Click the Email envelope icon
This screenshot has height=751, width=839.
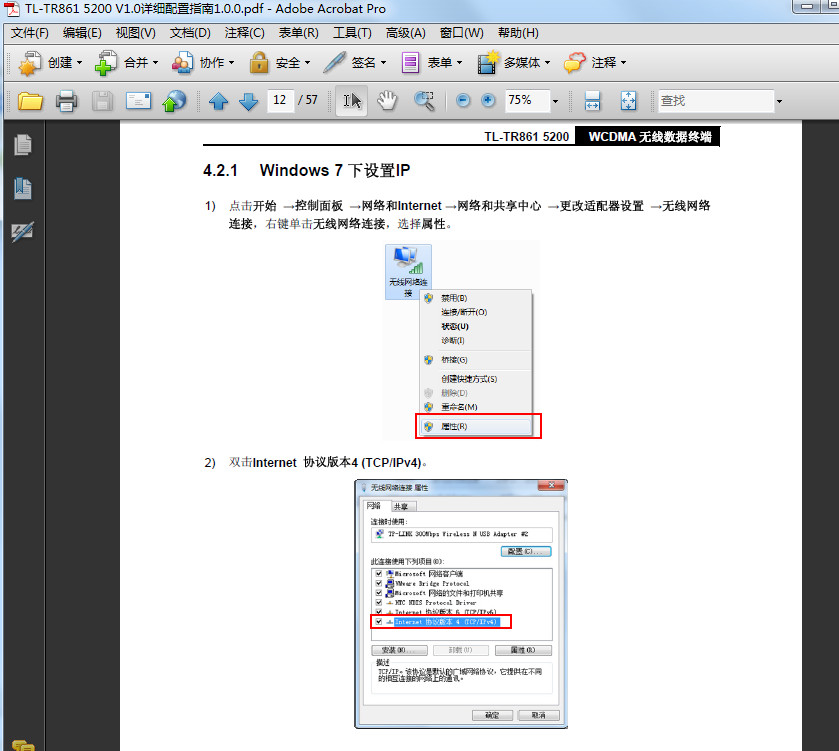point(138,101)
